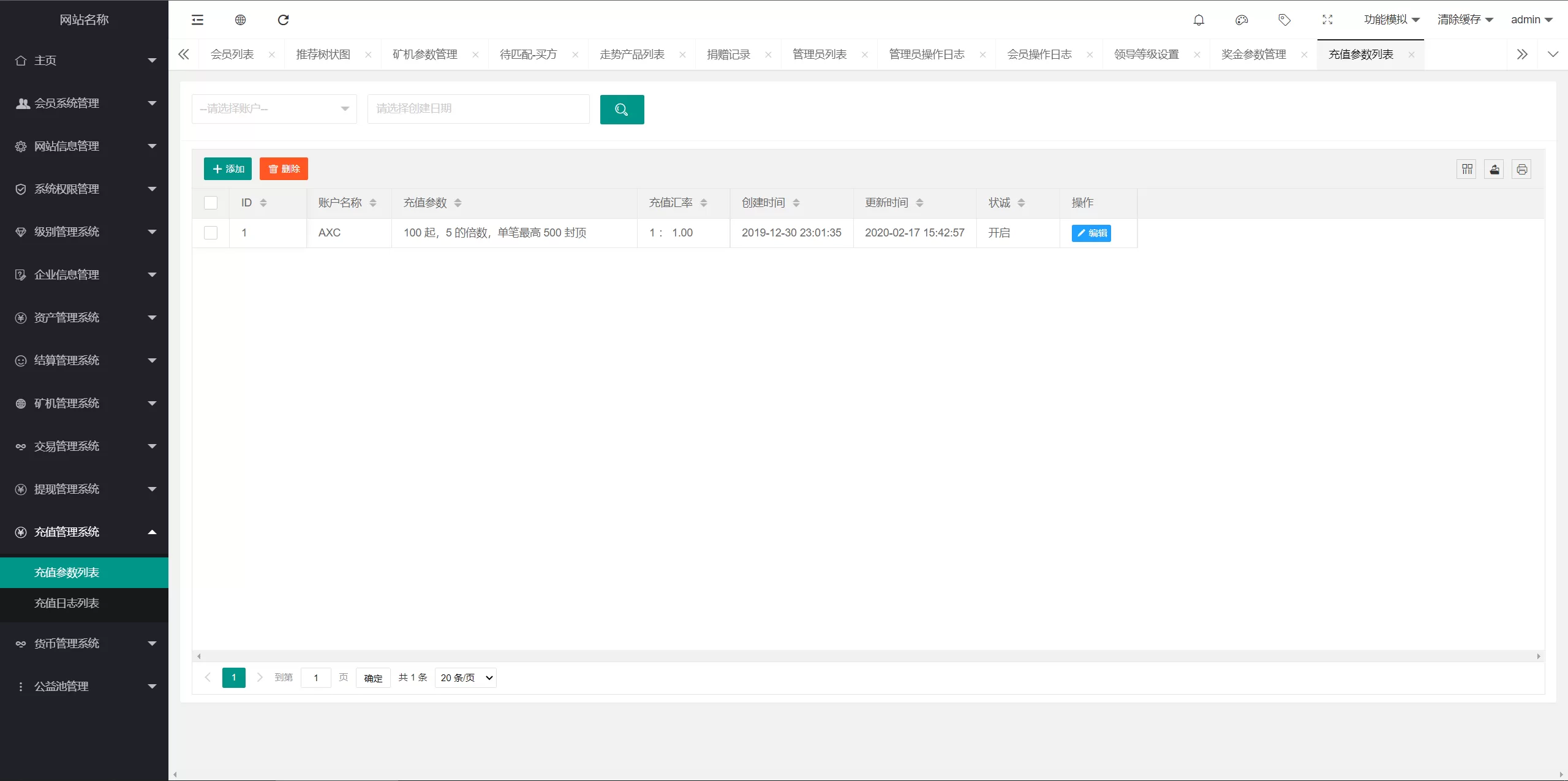Close the 会员列表 tab
Image resolution: width=1568 pixels, height=781 pixels.
(272, 55)
